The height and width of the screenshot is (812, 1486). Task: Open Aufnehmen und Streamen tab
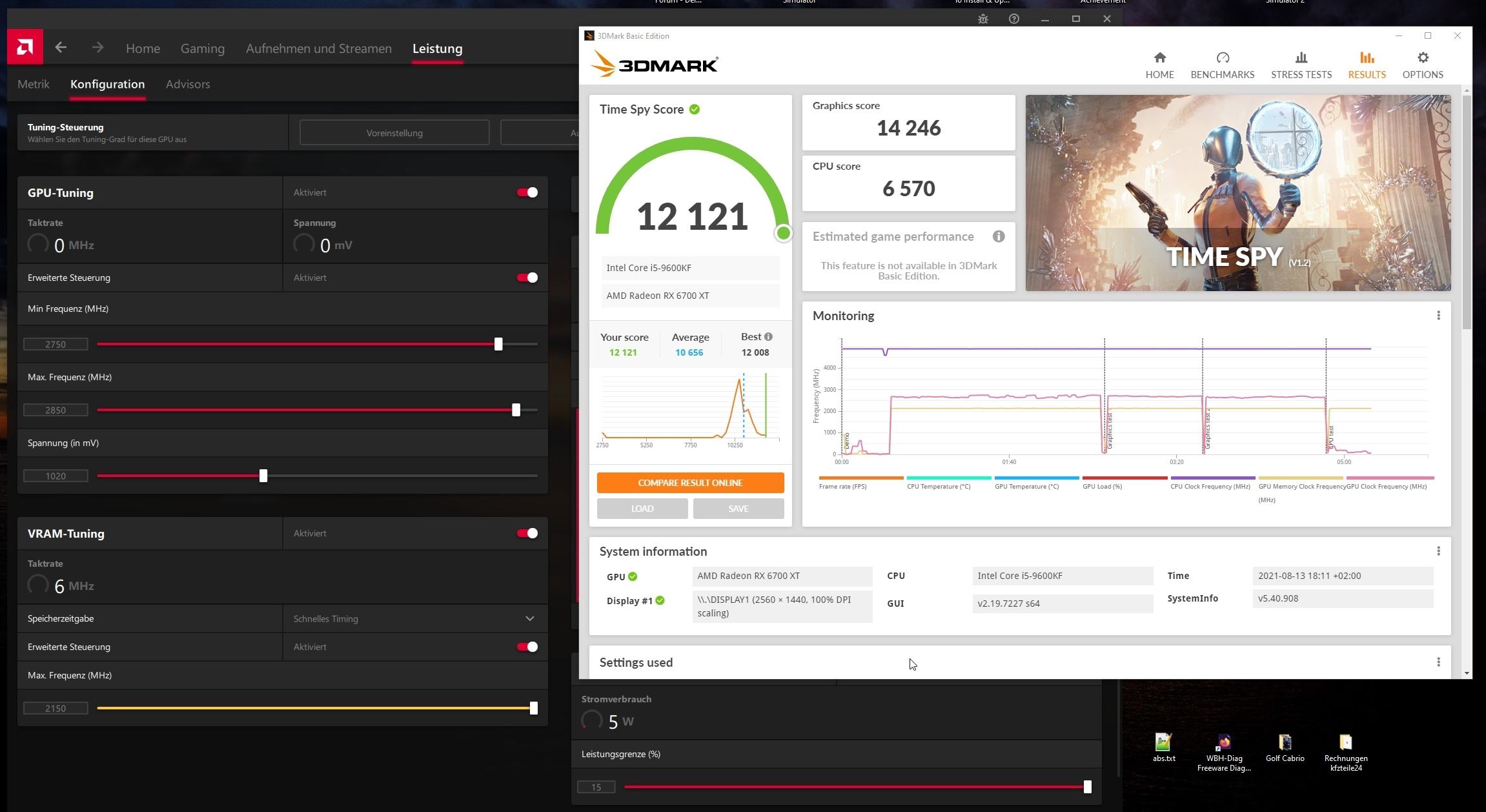click(318, 48)
